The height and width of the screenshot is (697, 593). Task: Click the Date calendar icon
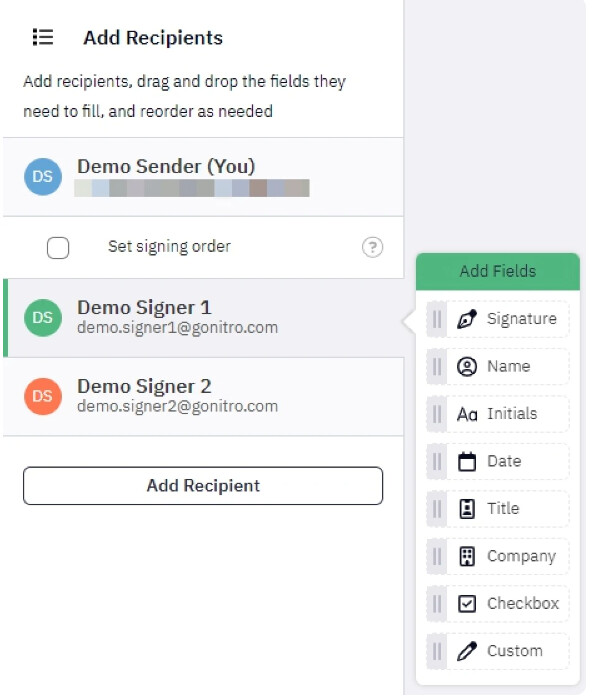(x=467, y=461)
